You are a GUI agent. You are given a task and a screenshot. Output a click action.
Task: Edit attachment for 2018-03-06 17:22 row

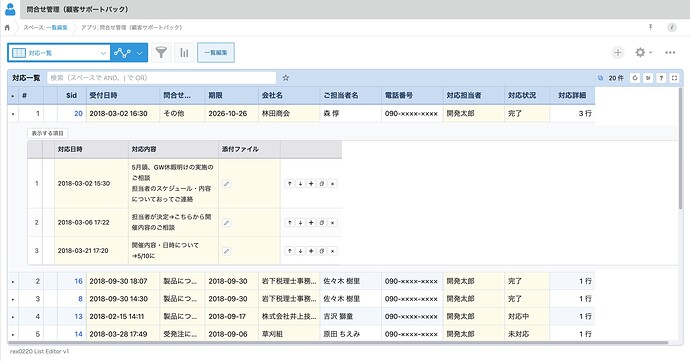click(226, 223)
